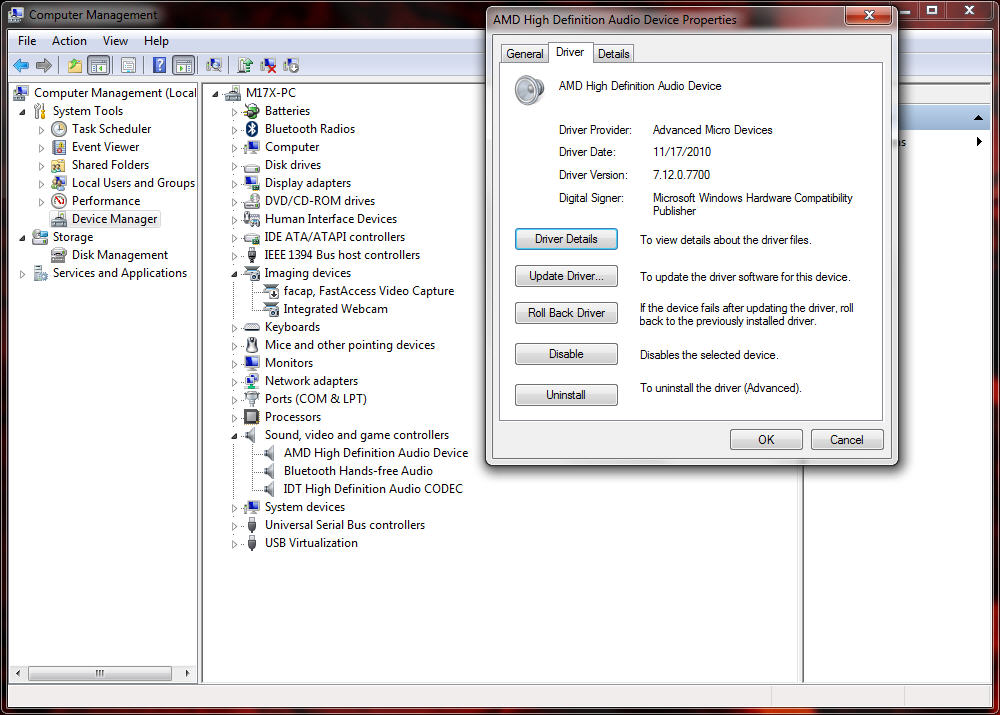This screenshot has height=715, width=1000.
Task: Expand Mice and other pointing devices
Action: pyautogui.click(x=234, y=346)
